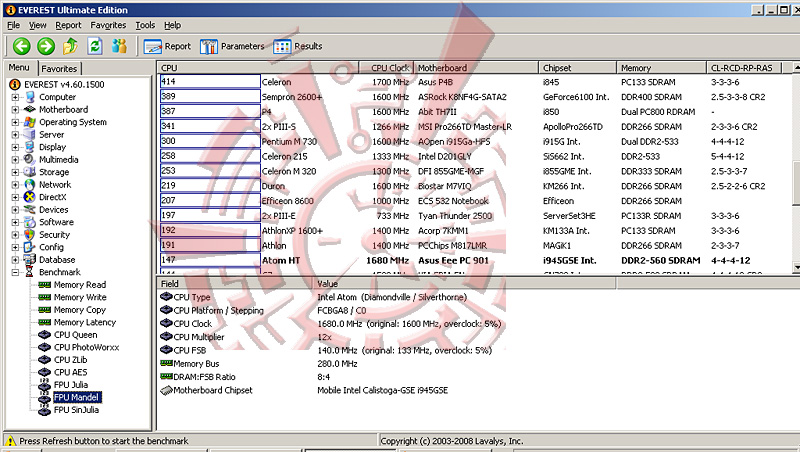Select the Efficeon 8600 result row
Screen dimensions: 800x452
(476, 201)
